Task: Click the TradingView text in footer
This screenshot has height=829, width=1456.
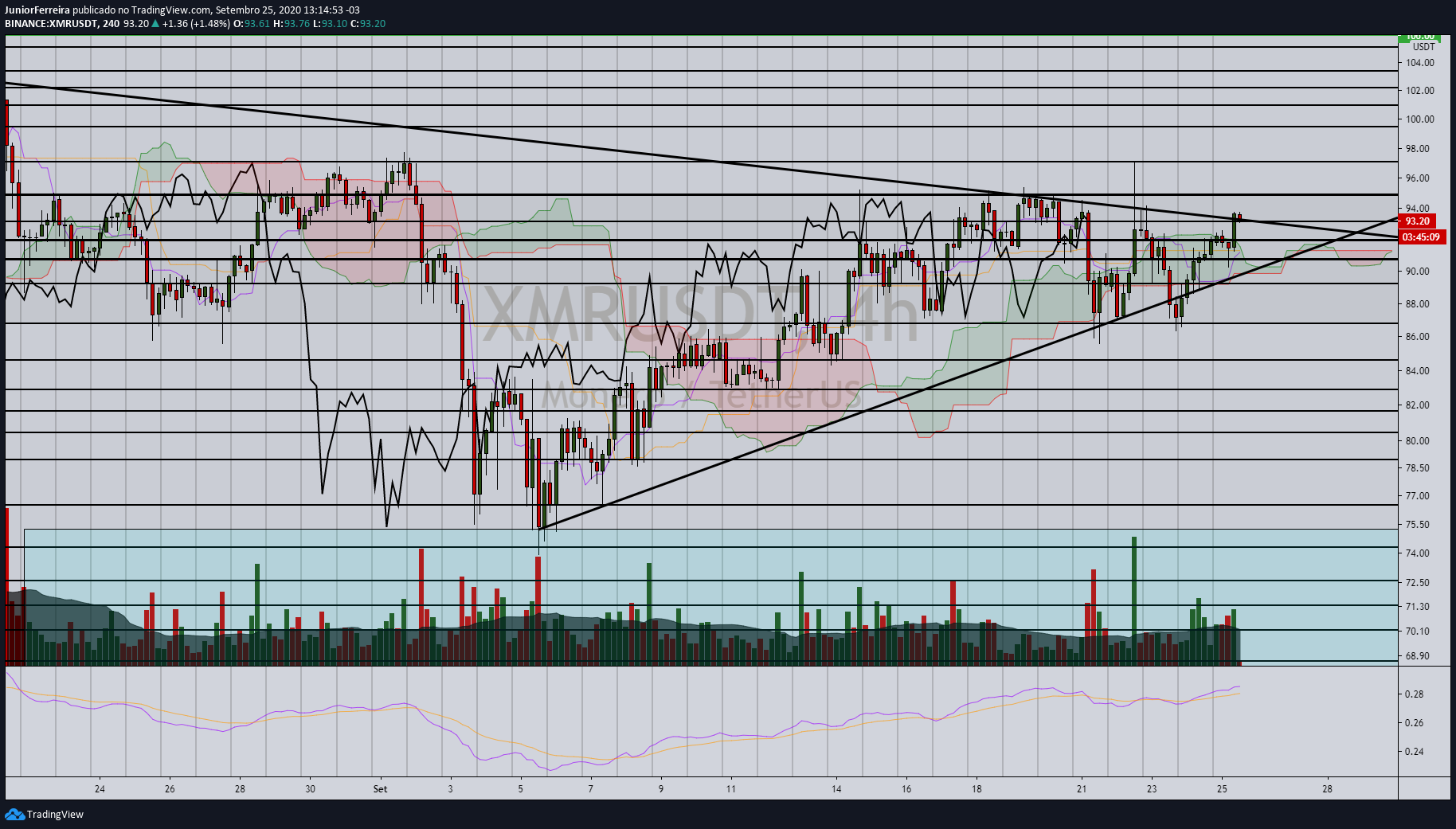Action: click(55, 814)
